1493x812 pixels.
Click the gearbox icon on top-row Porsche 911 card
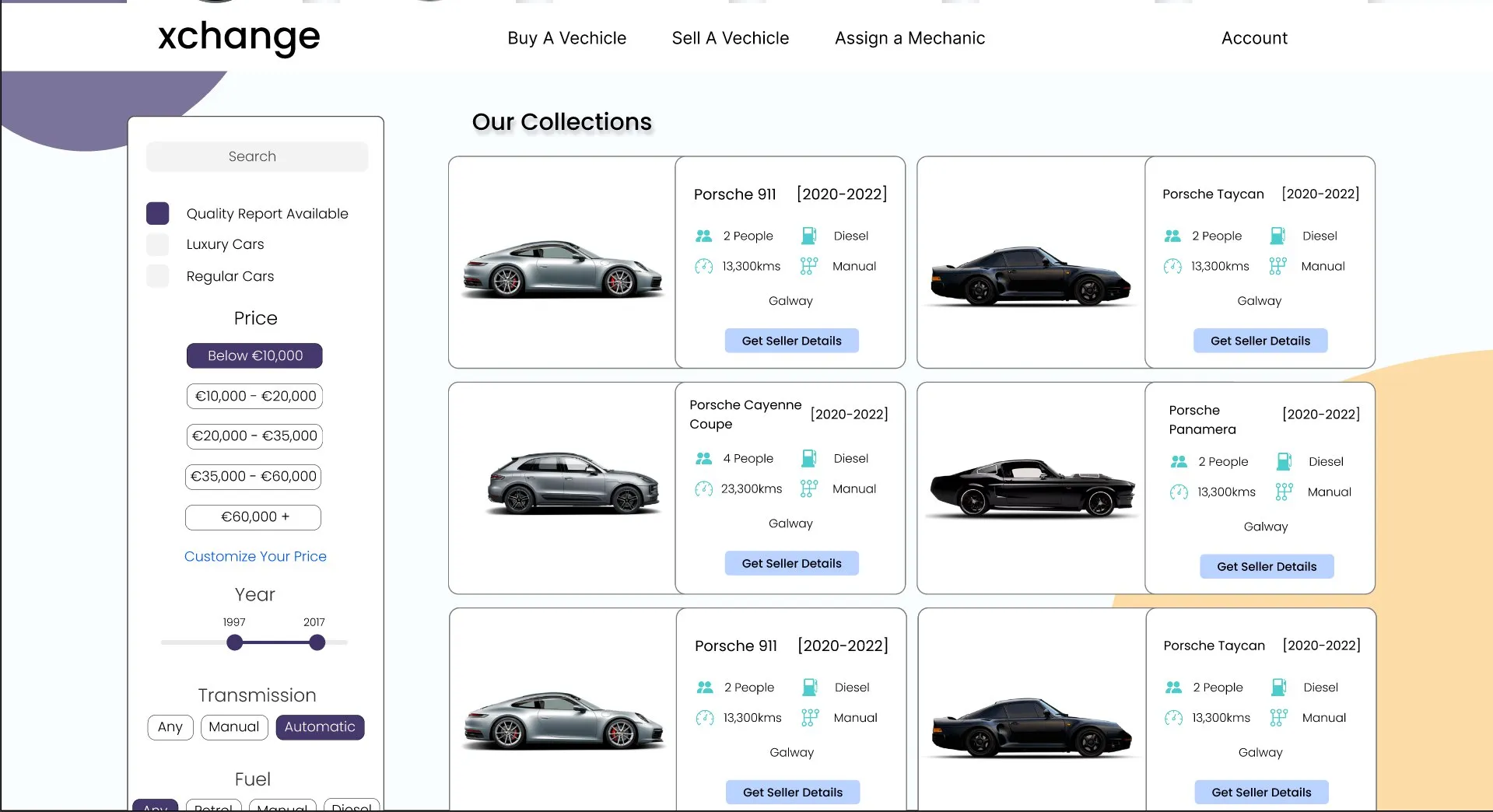[809, 266]
